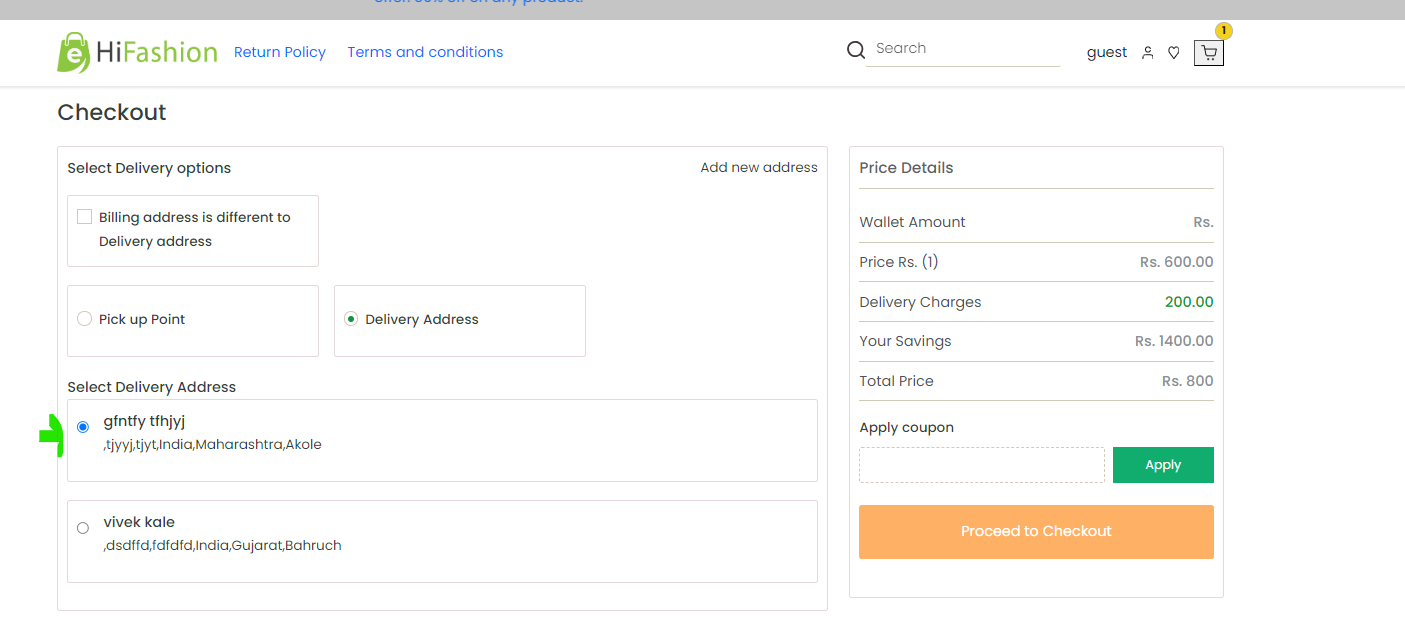Click Proceed to Checkout button
This screenshot has height=641, width=1405.
[1036, 531]
